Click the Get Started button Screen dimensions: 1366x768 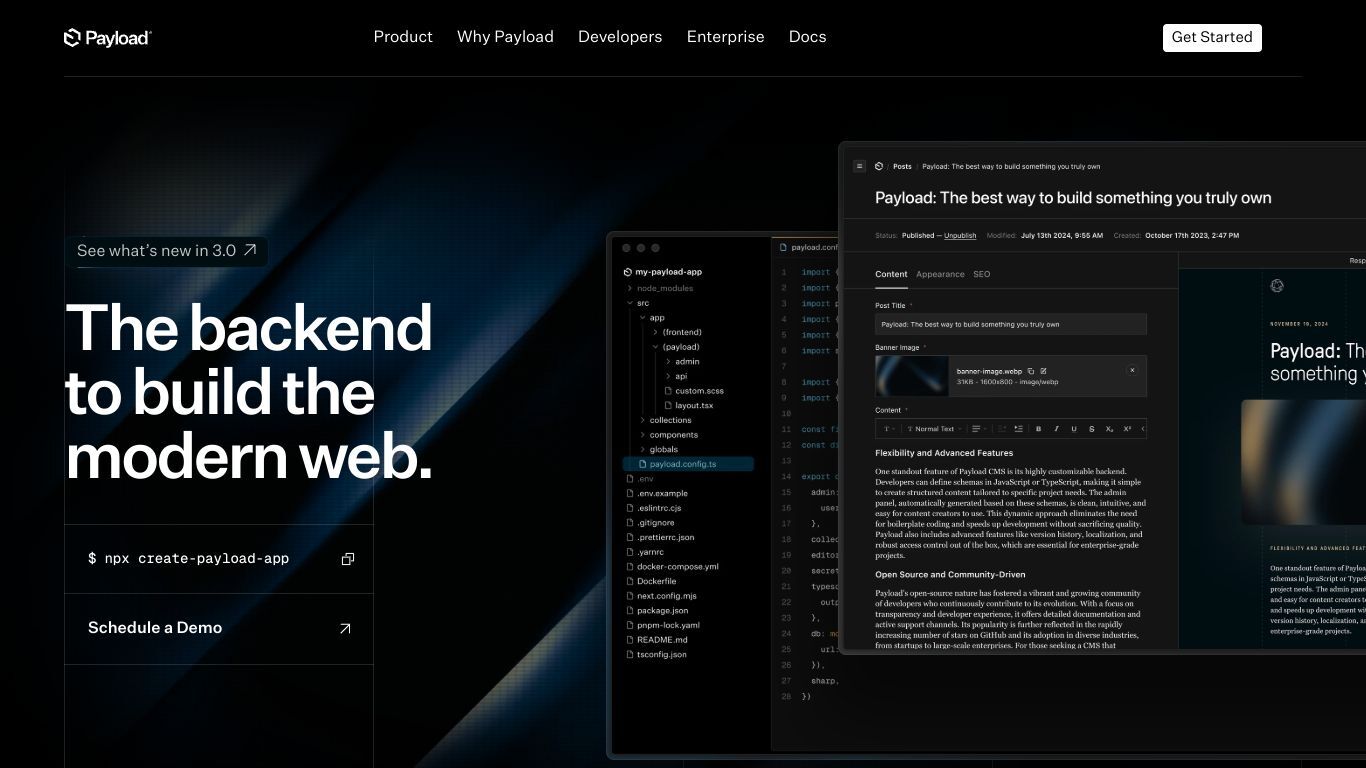[x=1212, y=37]
